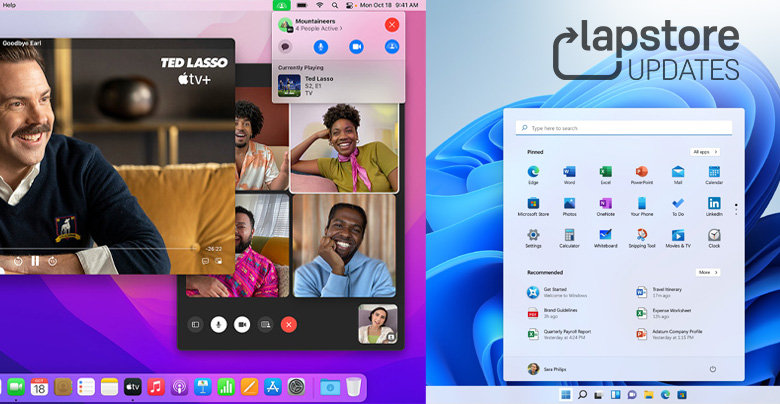Expand 4 People Active in the Mountaineers panel
Viewport: 780px width, 404px height.
[319, 29]
